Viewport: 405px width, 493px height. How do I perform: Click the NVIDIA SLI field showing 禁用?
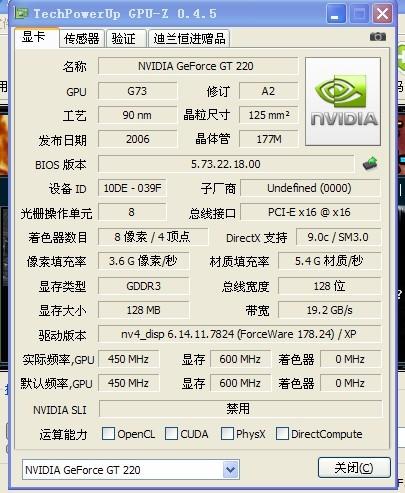(241, 409)
